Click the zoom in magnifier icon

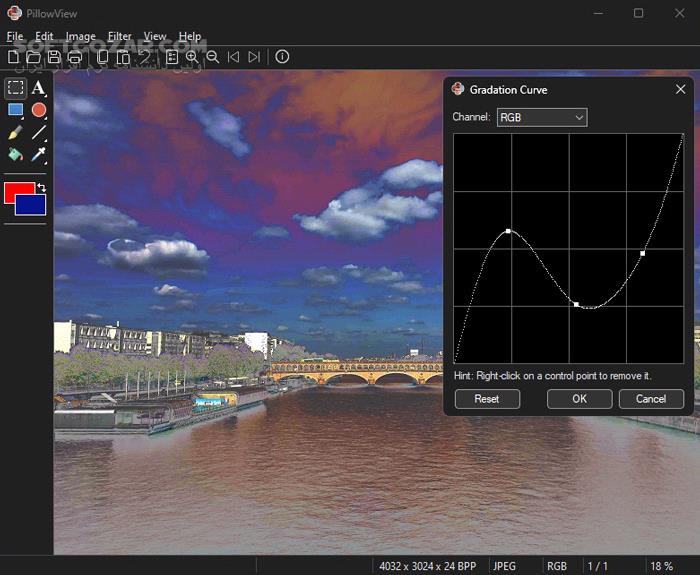pos(192,57)
